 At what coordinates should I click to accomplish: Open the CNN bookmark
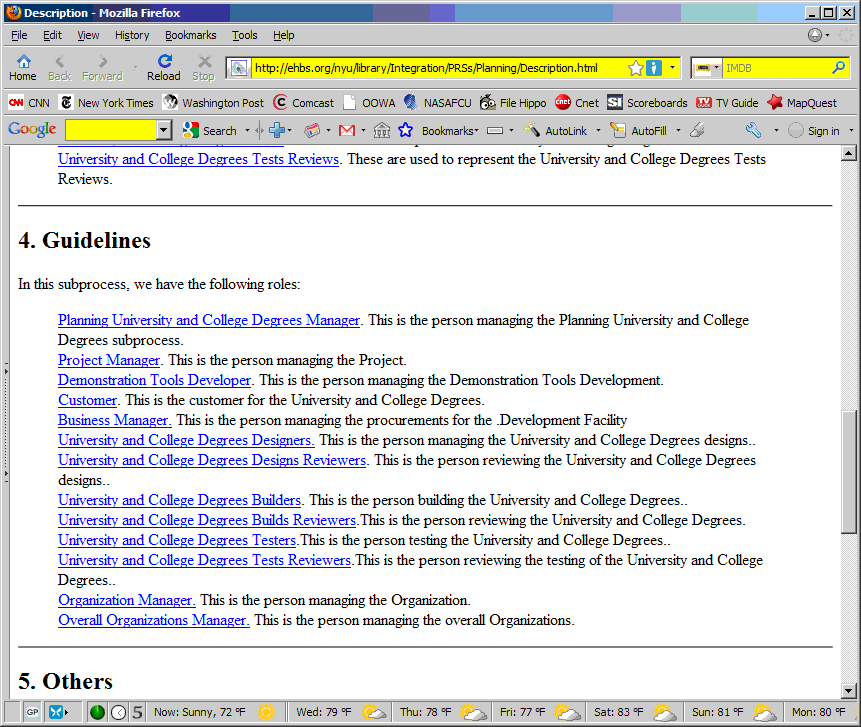coord(29,103)
